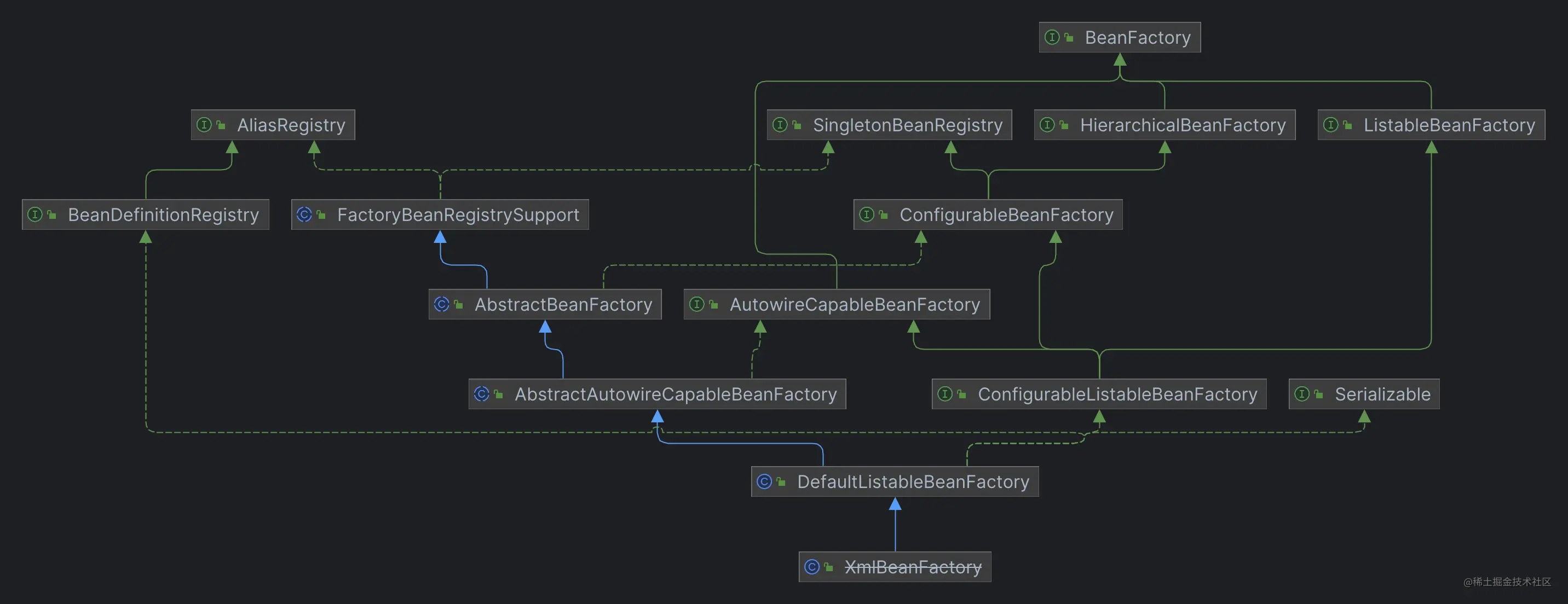Click the class icon on AbstractBeanFactory
This screenshot has height=604, width=1568.
click(442, 304)
